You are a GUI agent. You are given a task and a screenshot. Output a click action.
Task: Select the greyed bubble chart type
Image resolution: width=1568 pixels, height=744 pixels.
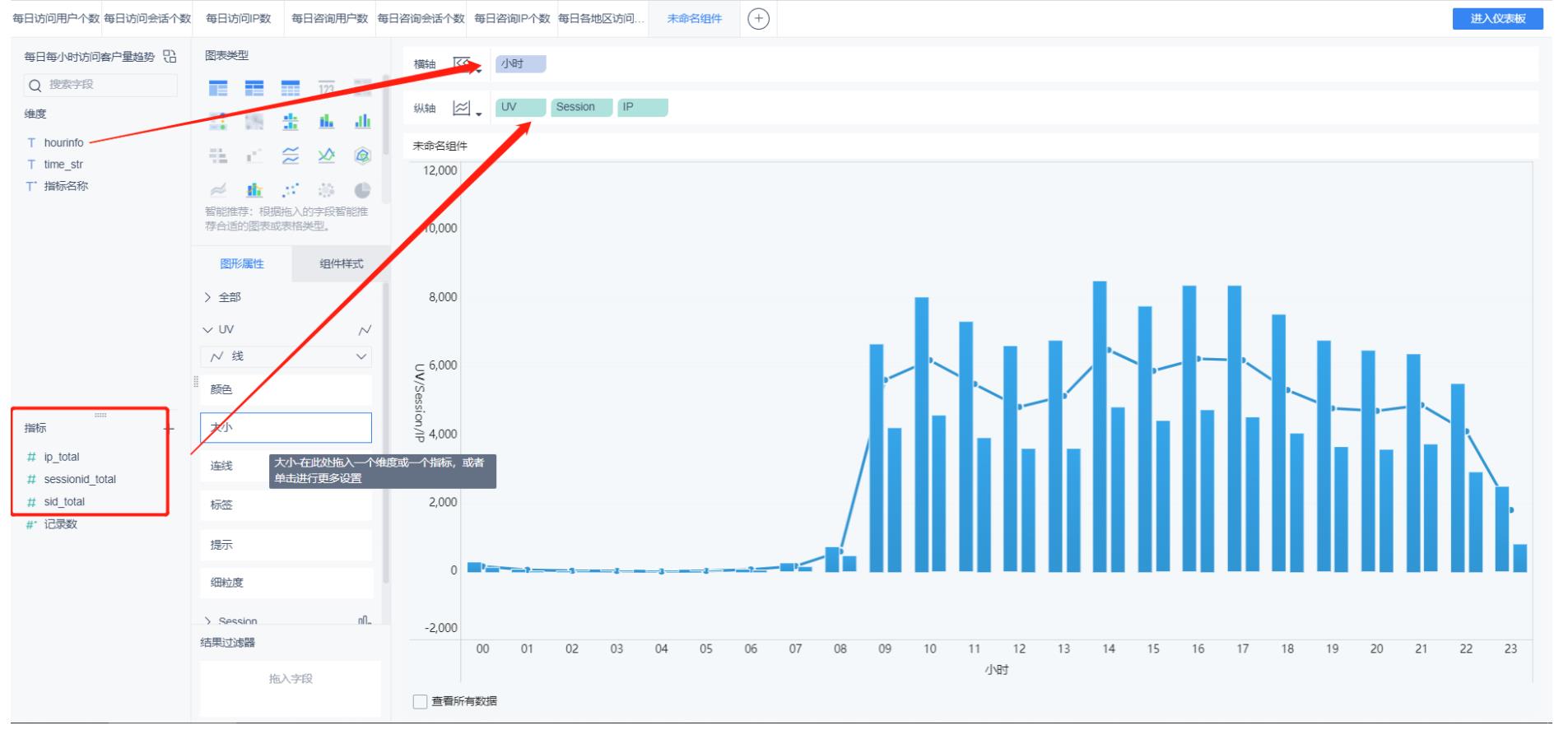327,190
